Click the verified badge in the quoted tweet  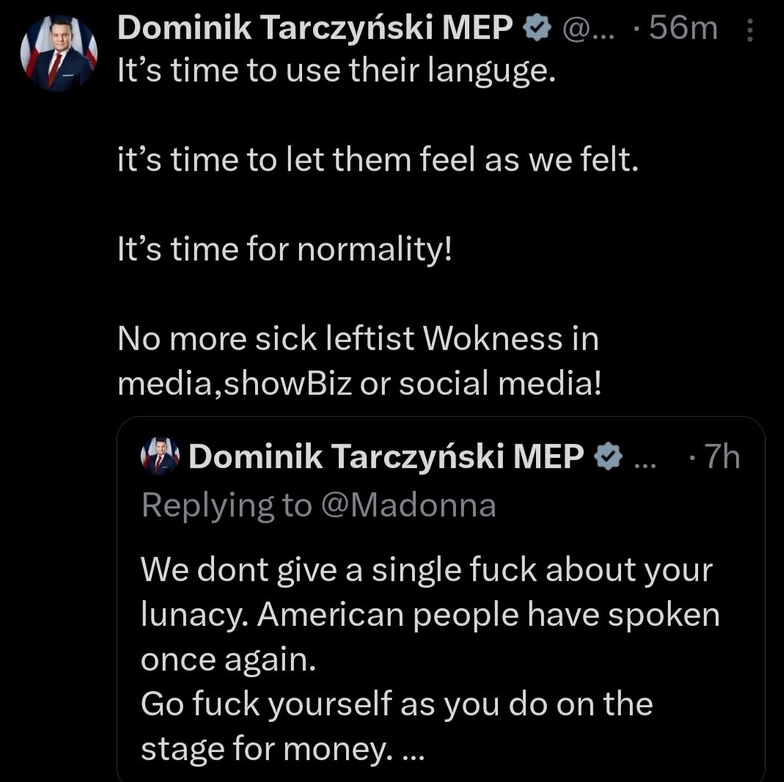tap(606, 457)
